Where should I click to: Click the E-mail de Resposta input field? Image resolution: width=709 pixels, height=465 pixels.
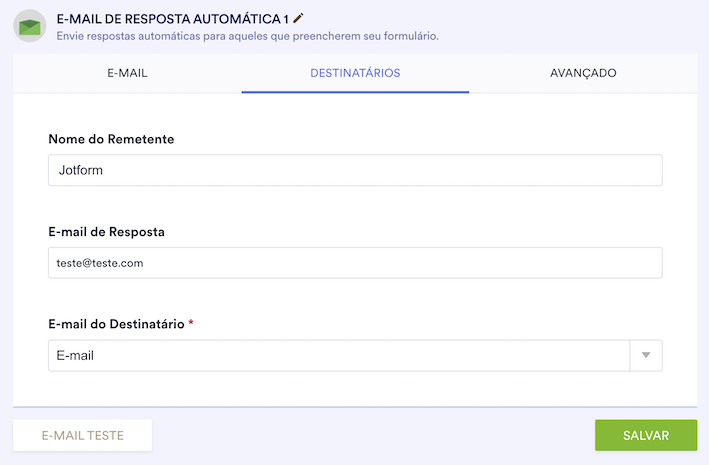pos(355,263)
